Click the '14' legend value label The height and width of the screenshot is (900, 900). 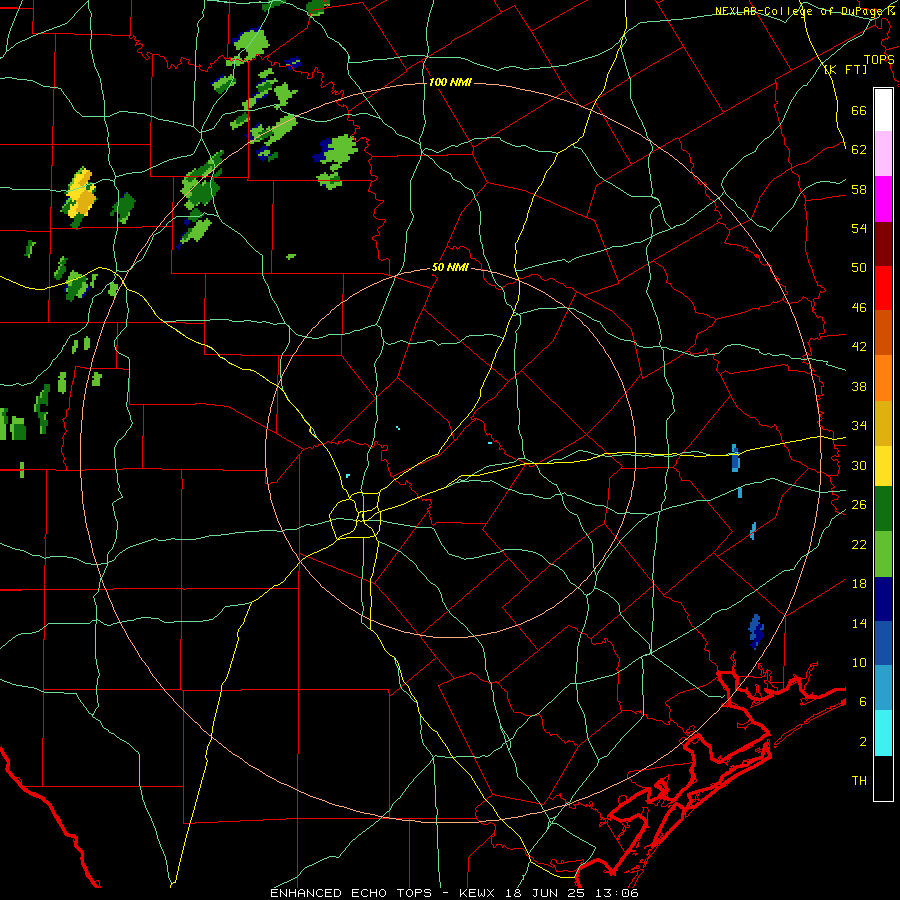point(859,623)
